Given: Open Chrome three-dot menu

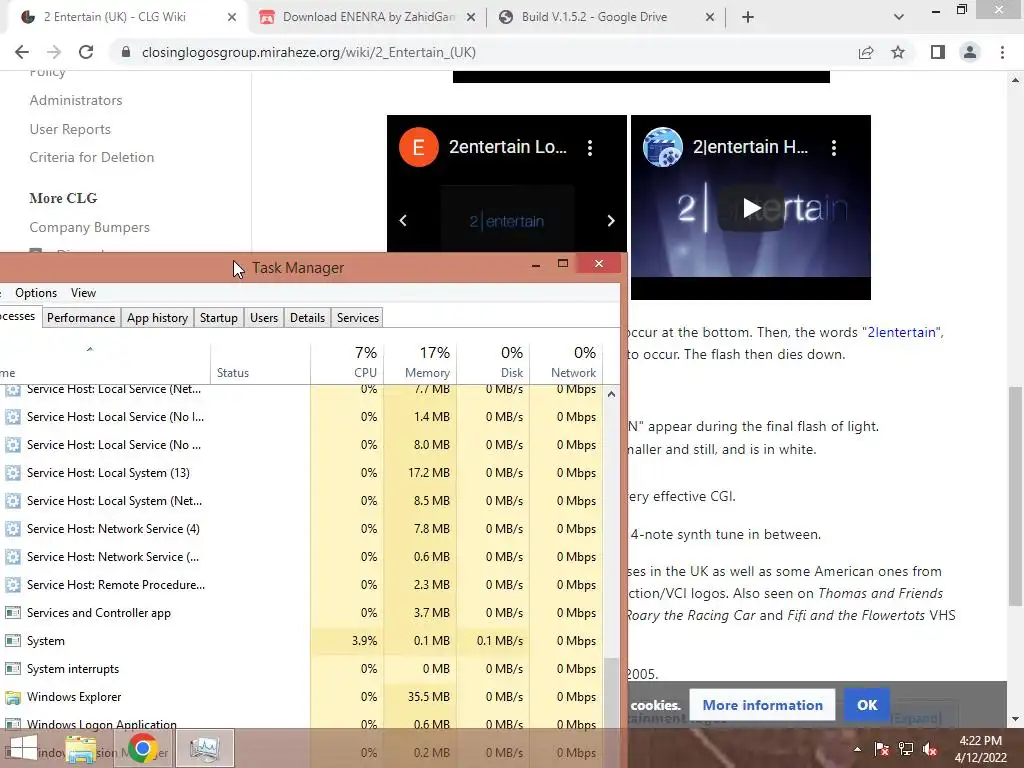Looking at the screenshot, I should click(1002, 52).
